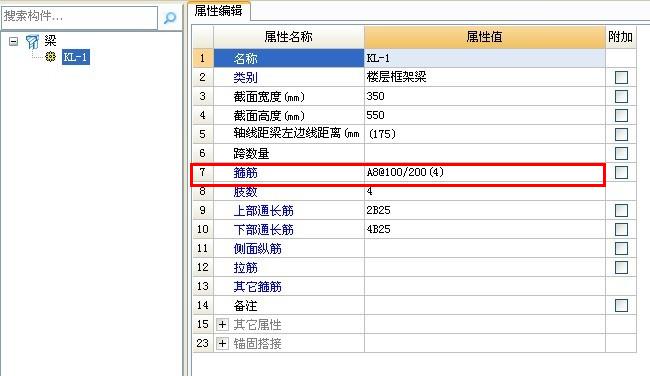Click the 截面高度 value 550

coord(485,115)
